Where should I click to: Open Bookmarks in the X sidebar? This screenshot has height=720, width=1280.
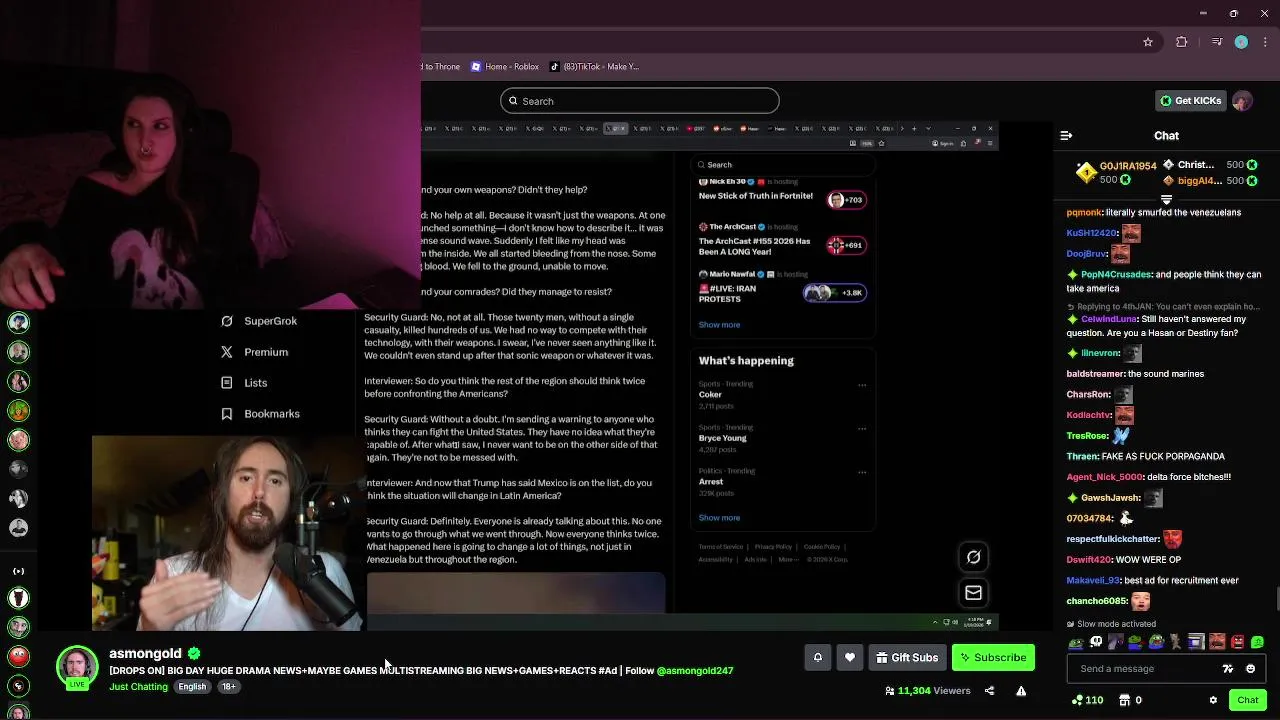pyautogui.click(x=260, y=414)
